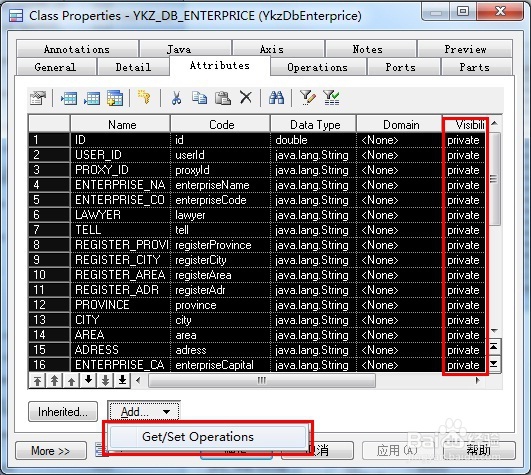Open Visibility private cell in CITY row
This screenshot has width=531, height=475.
464,320
